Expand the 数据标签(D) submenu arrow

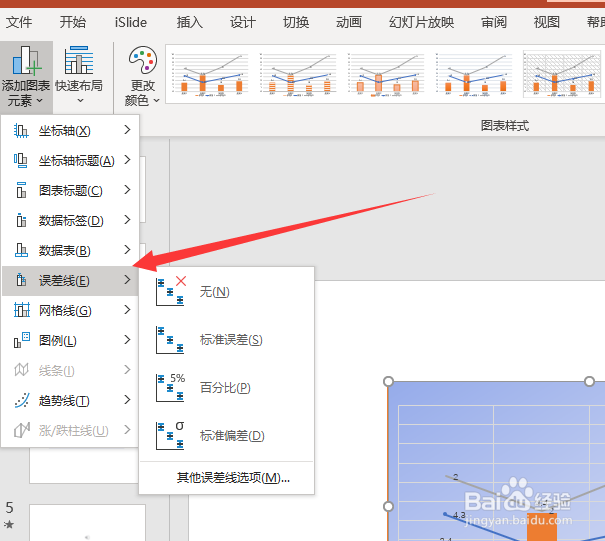127,220
